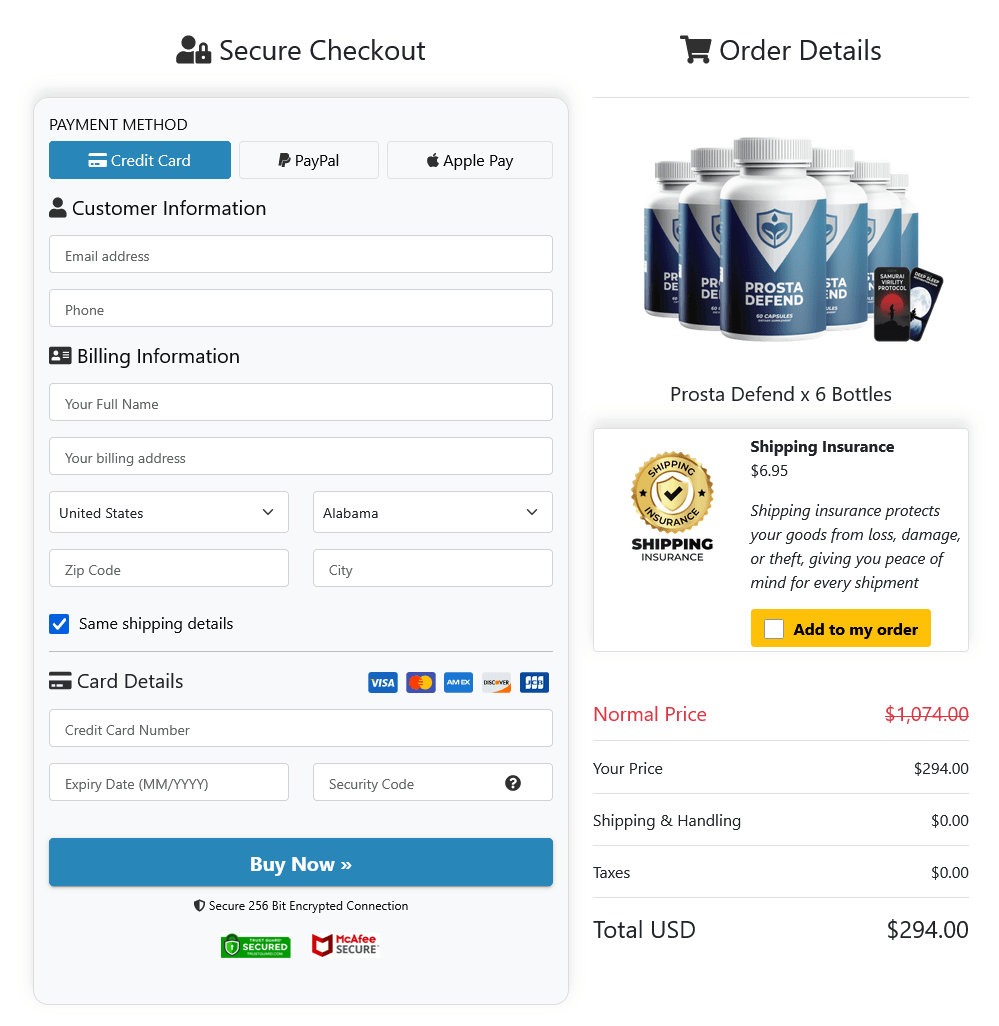Click the Buy Now button
Viewport: 999px width, 1026px height.
coord(300,862)
